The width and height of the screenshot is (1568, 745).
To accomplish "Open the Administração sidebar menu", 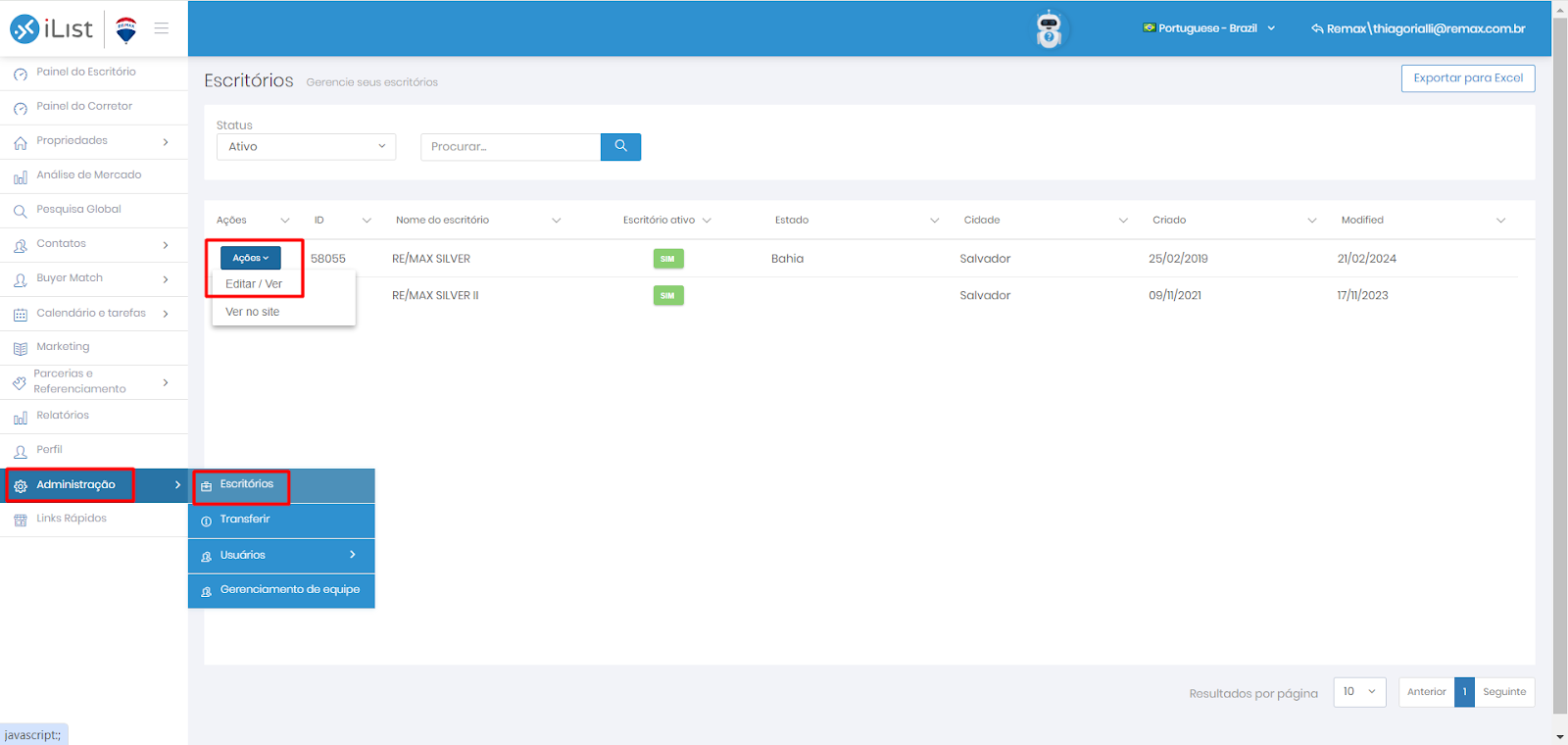I will [x=94, y=485].
